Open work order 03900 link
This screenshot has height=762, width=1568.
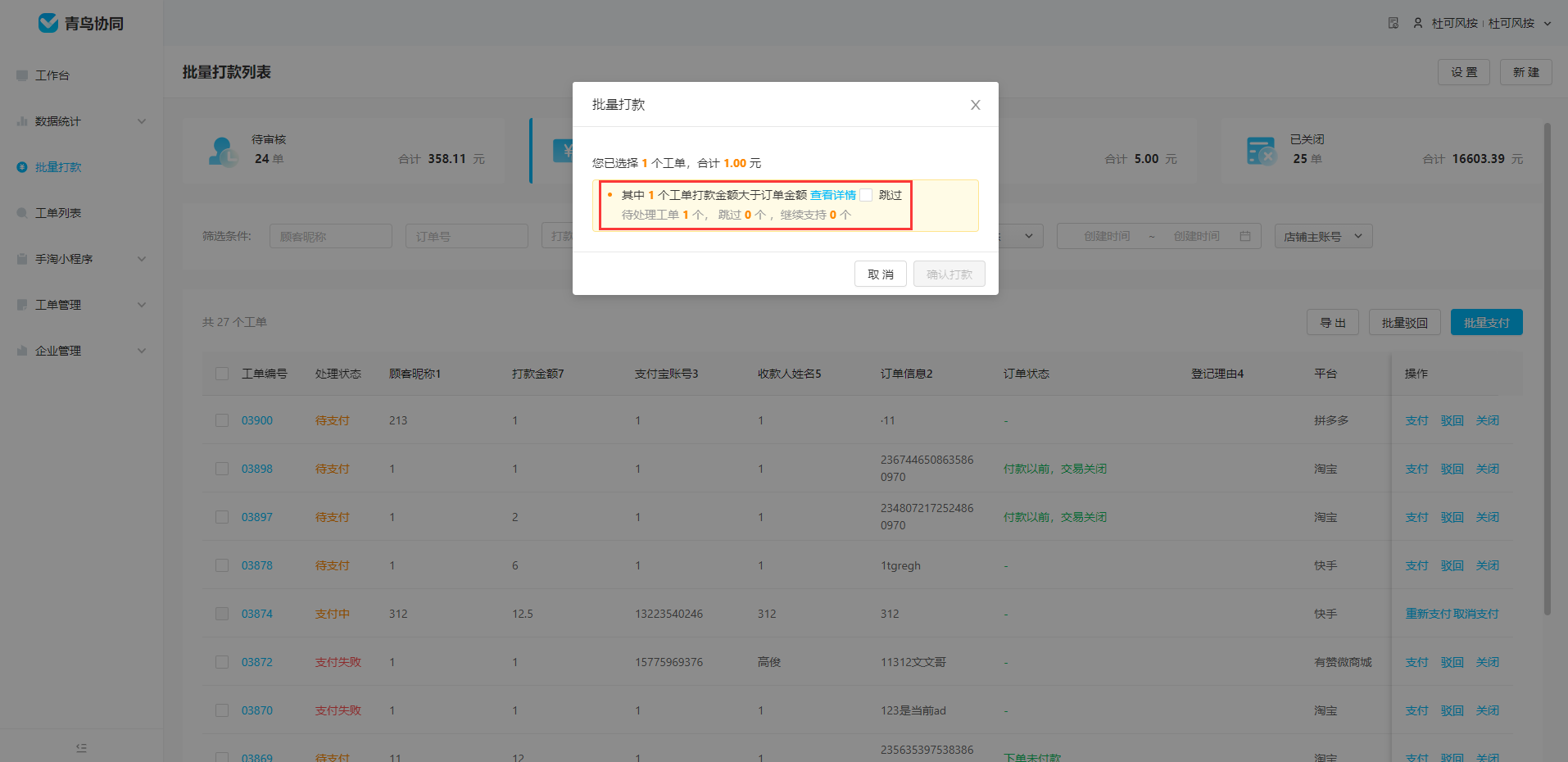257,420
